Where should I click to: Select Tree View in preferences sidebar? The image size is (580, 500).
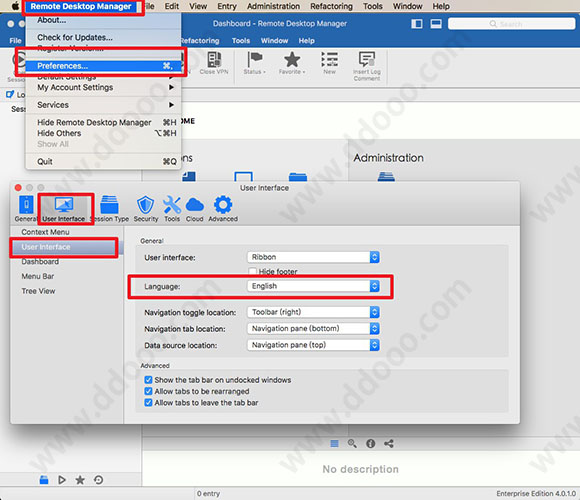click(38, 291)
